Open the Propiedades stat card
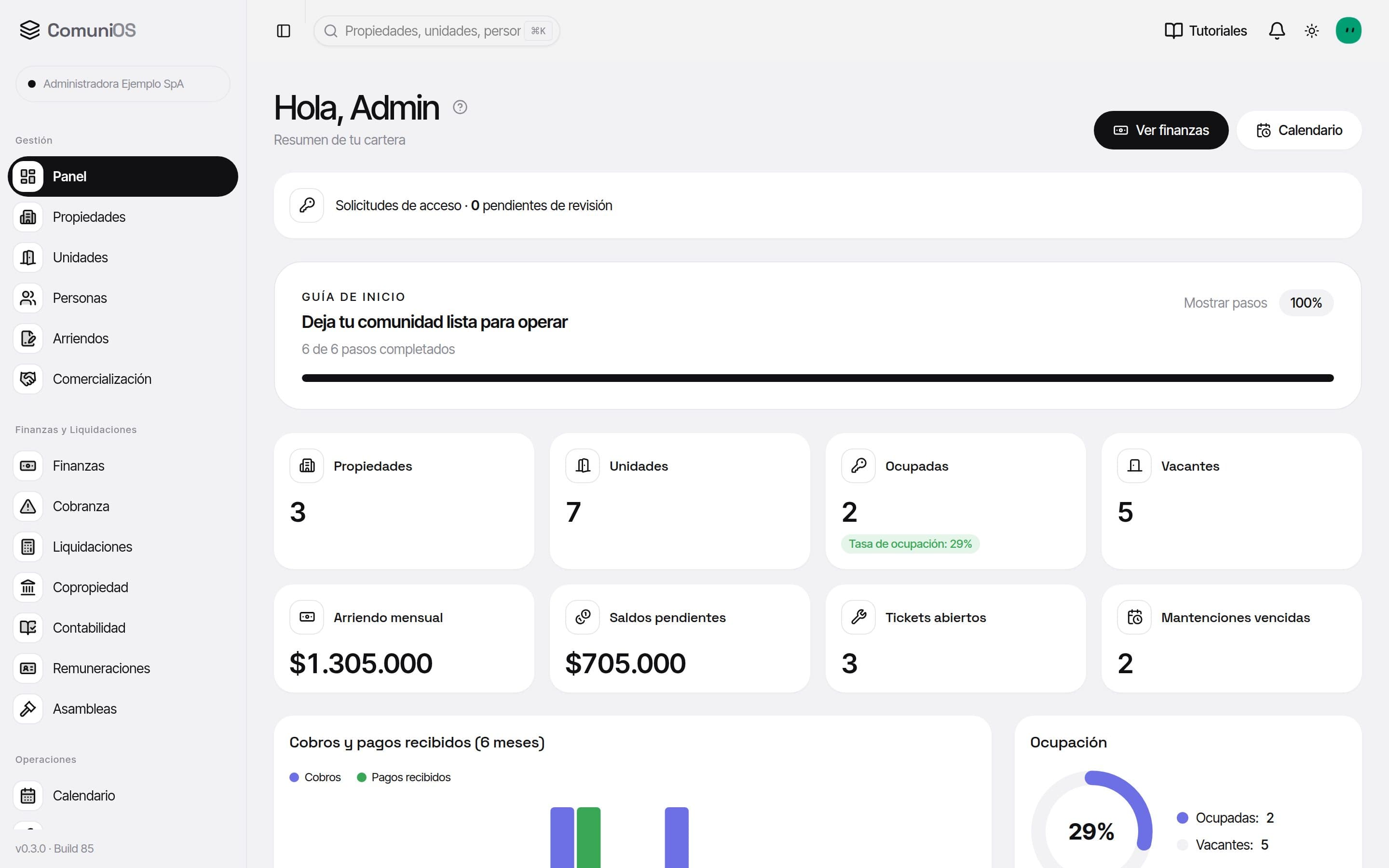 point(404,501)
